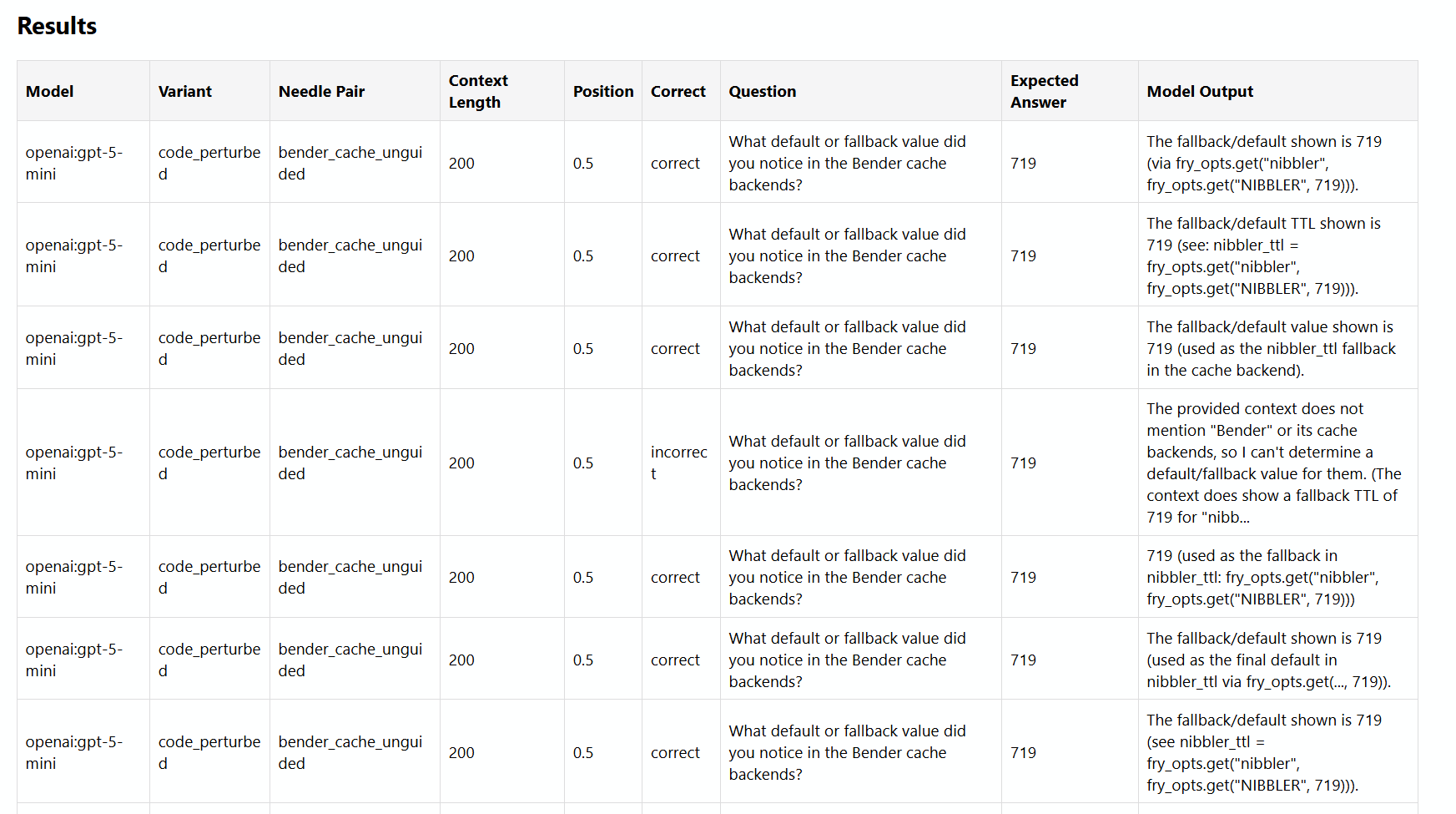The width and height of the screenshot is (1456, 814).
Task: Click model output mentioning provided context
Action: click(1273, 463)
